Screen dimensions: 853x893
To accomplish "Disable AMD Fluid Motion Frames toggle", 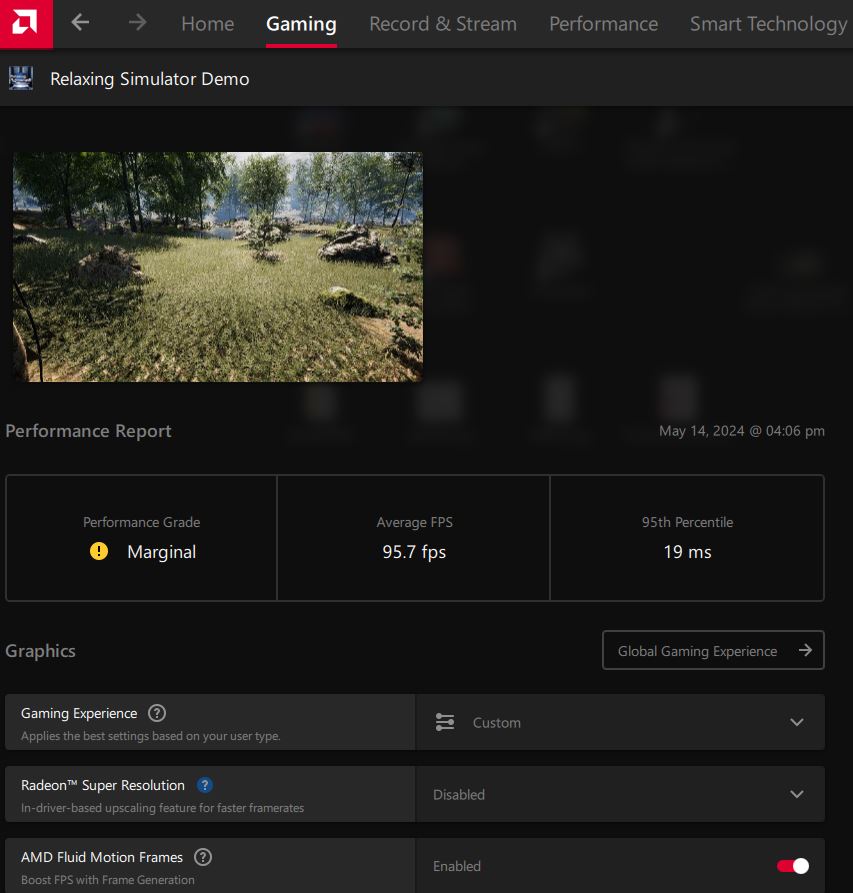I will click(x=793, y=866).
